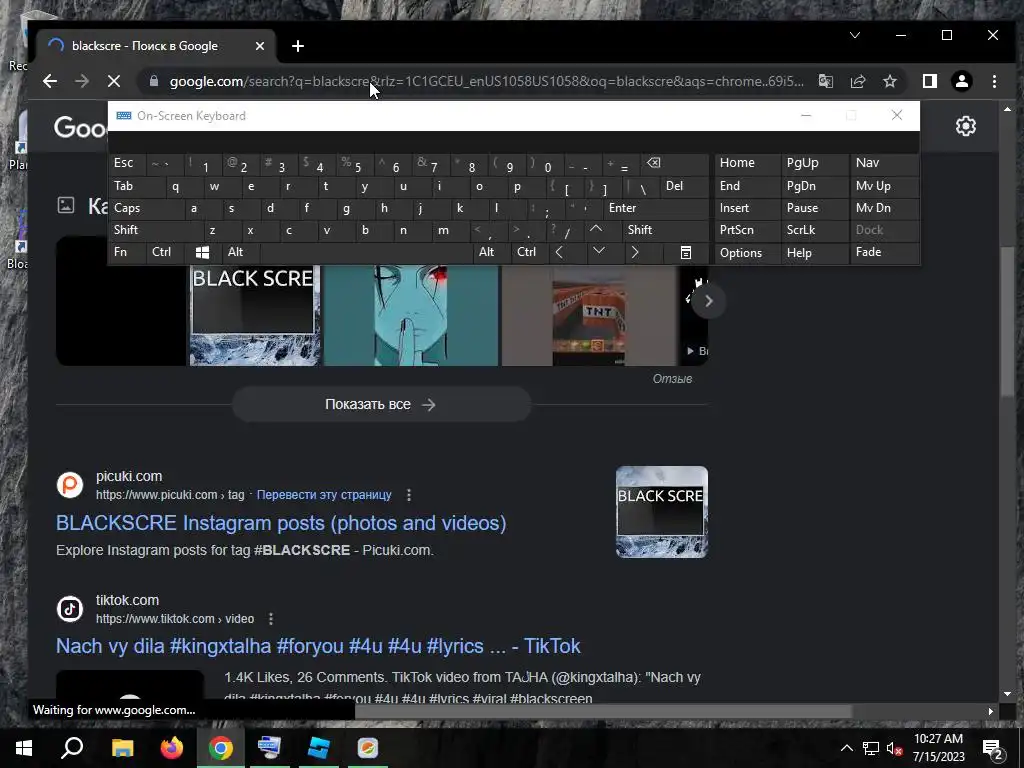Open more options for picuki.com result

point(409,495)
